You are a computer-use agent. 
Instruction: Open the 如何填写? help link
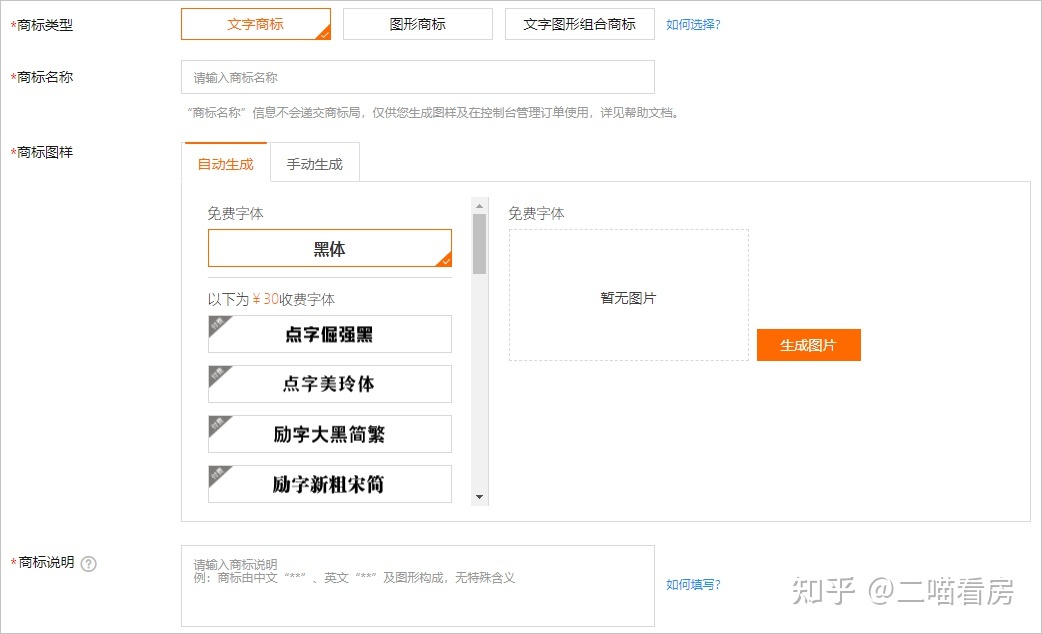click(693, 584)
